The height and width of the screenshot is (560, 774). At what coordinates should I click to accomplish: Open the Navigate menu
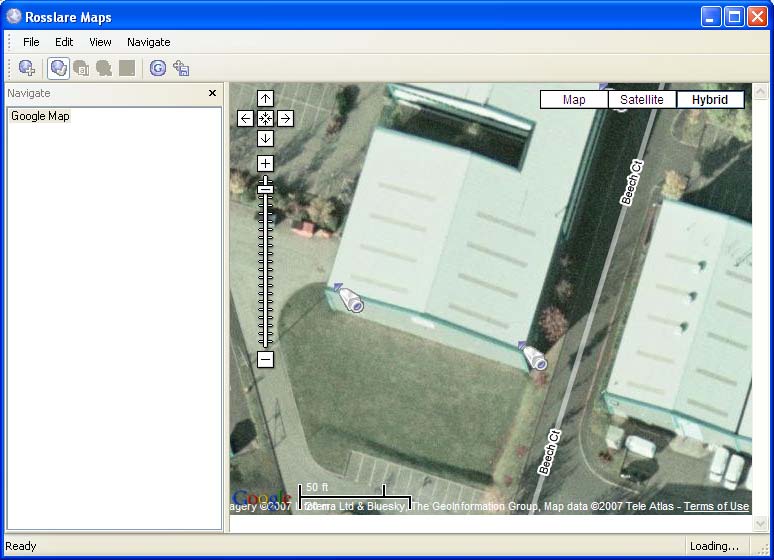tap(149, 42)
